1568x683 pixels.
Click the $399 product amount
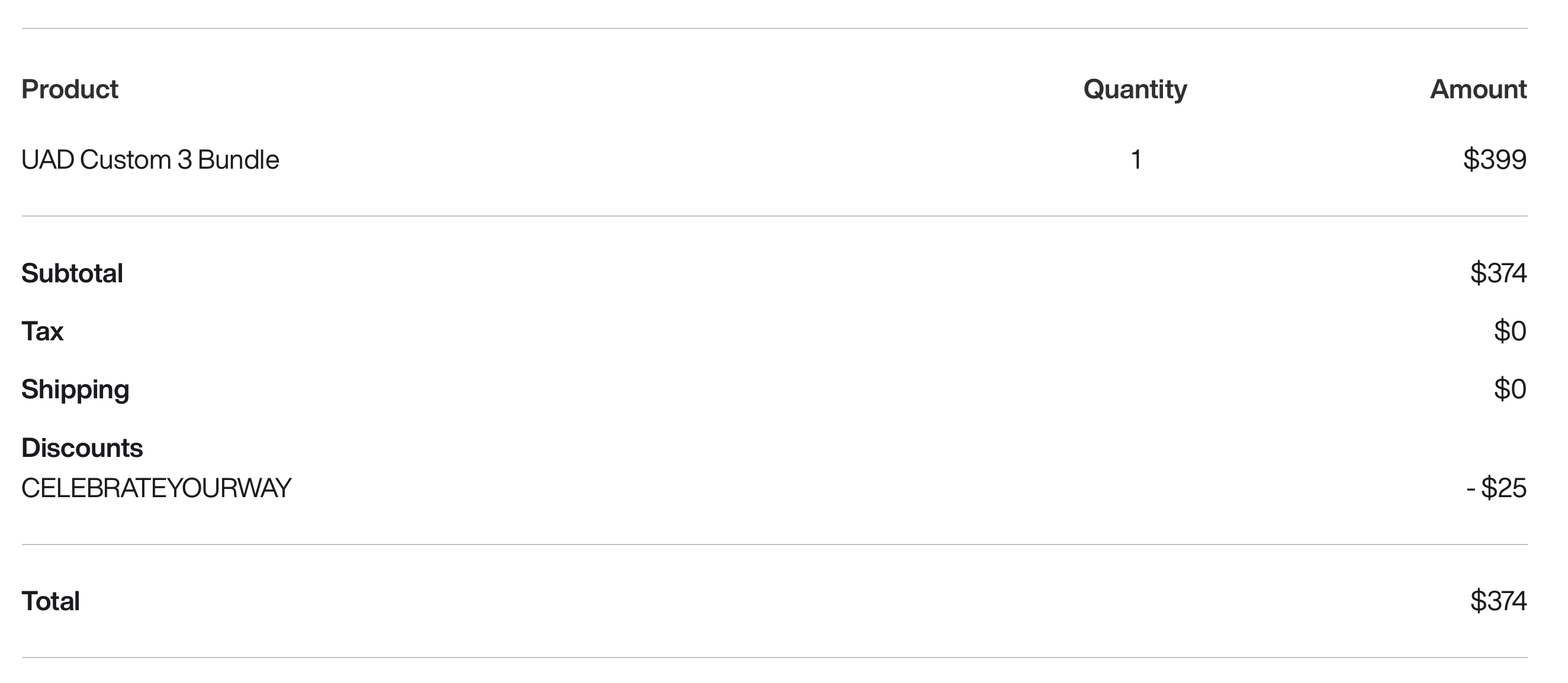1495,160
